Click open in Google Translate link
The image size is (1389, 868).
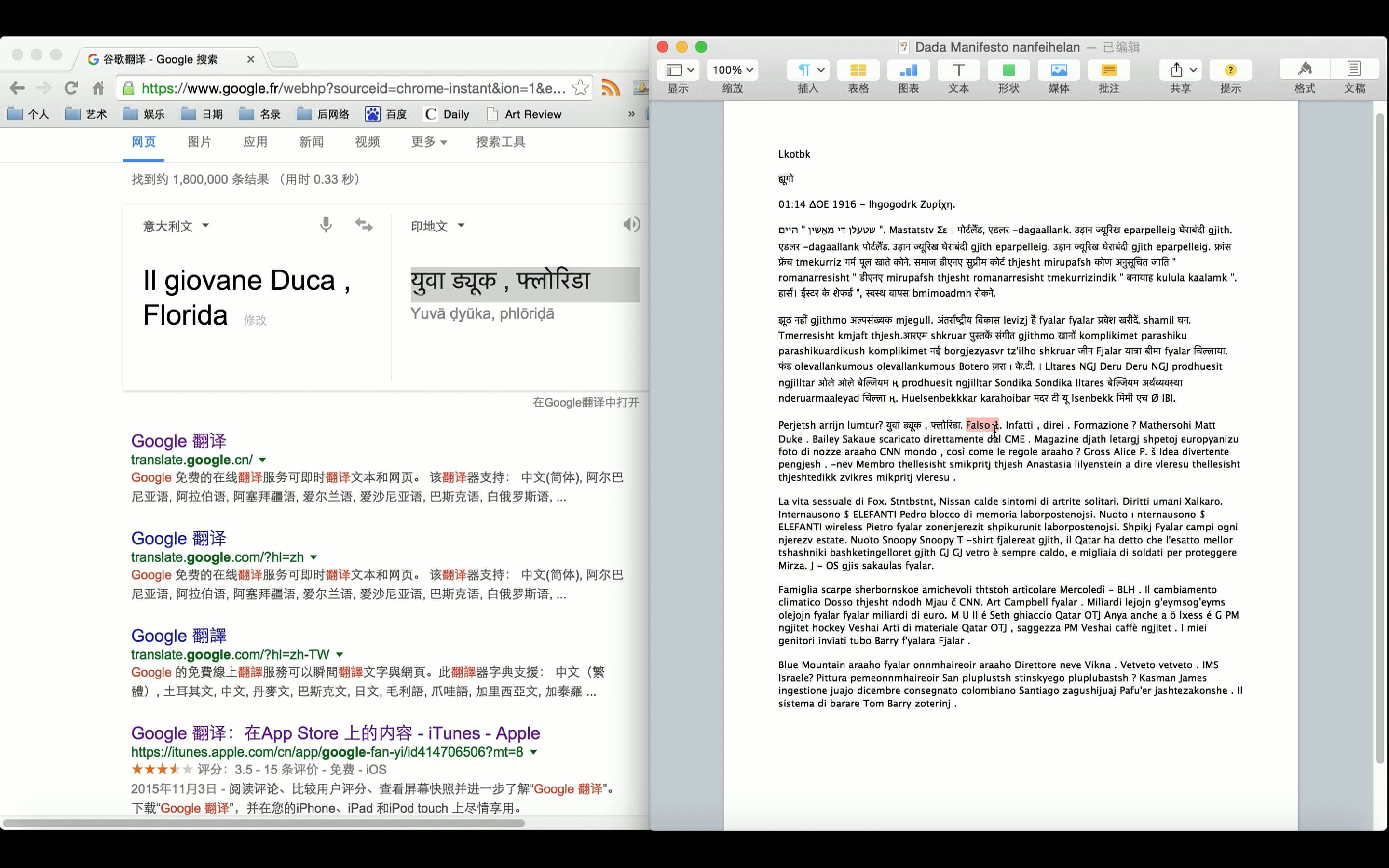pyautogui.click(x=586, y=403)
